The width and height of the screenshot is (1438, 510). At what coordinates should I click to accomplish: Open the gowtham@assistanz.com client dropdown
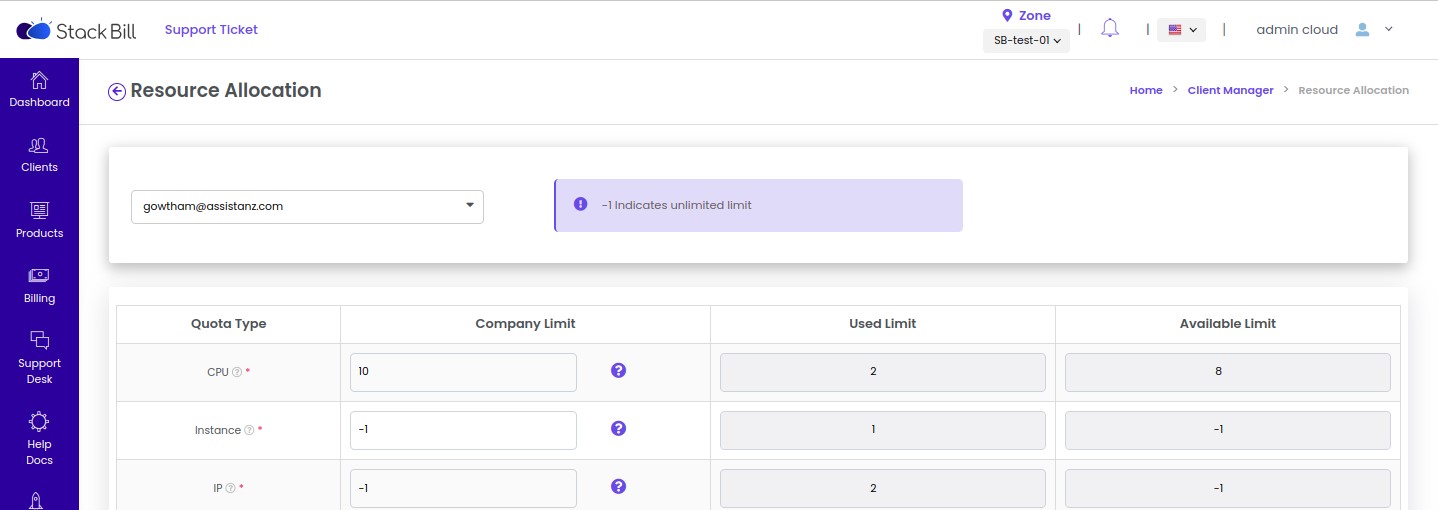point(307,207)
